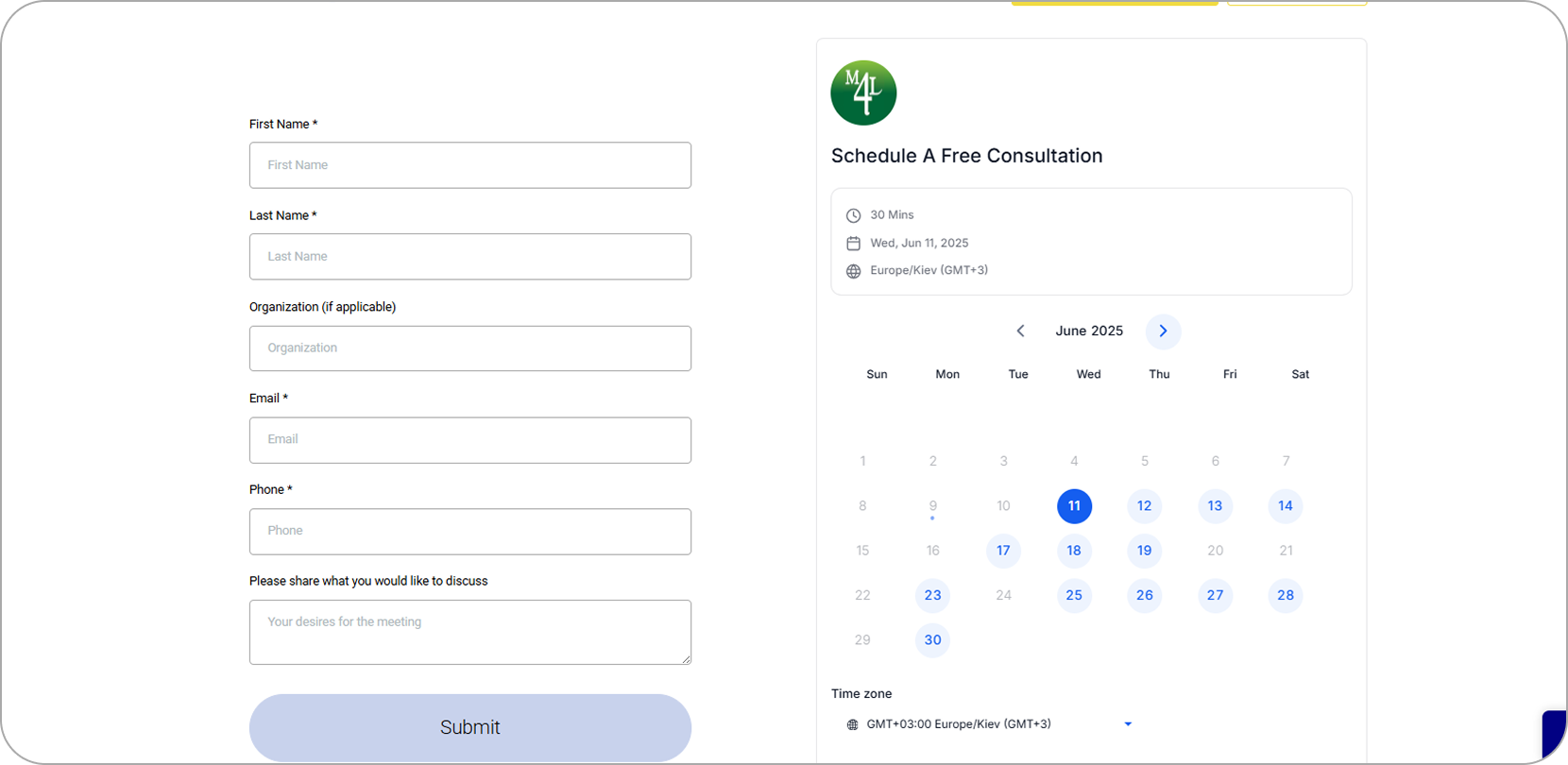Go to previous month in calendar
1568x765 pixels.
(x=1020, y=331)
